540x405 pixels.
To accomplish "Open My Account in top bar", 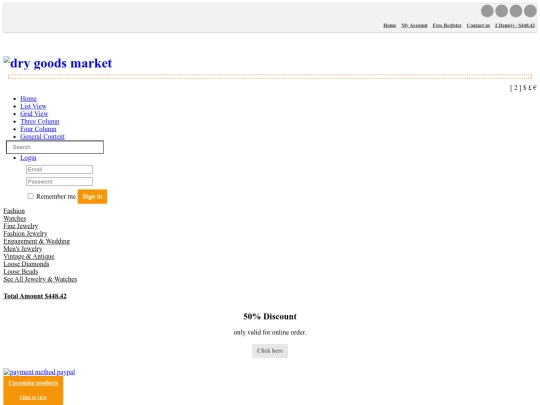I will pos(414,25).
